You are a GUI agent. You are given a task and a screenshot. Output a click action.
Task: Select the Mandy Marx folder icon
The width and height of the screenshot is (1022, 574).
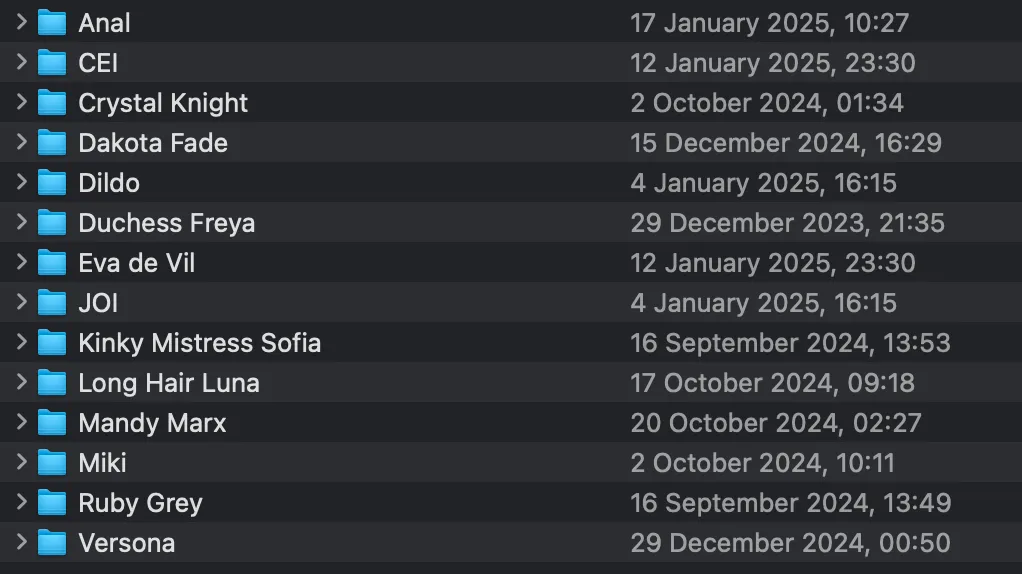tap(52, 423)
